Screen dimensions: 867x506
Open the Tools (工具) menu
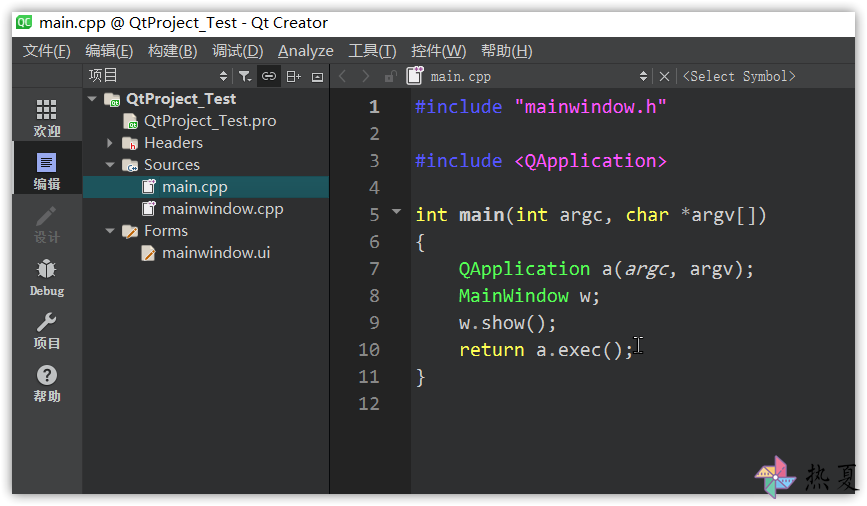tap(372, 51)
